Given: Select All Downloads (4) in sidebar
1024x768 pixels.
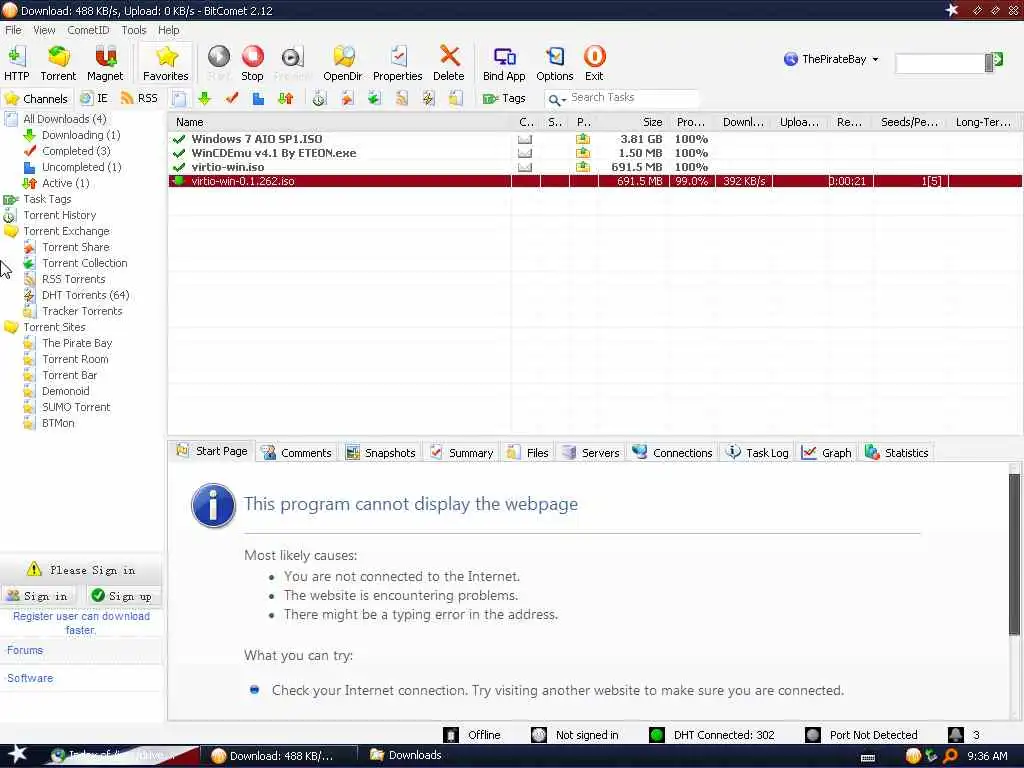Looking at the screenshot, I should click(65, 119).
